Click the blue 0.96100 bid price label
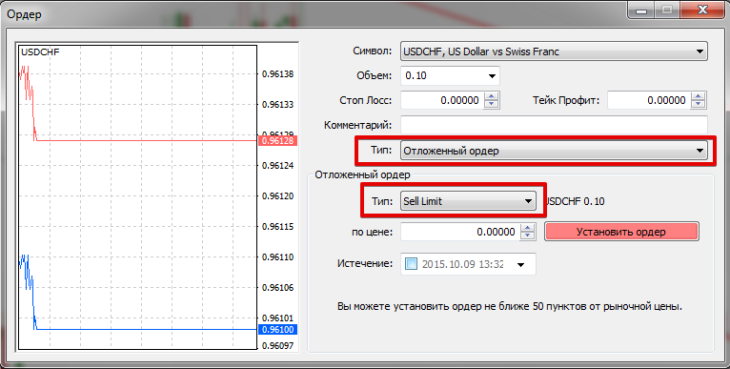The width and height of the screenshot is (730, 369). pos(277,329)
